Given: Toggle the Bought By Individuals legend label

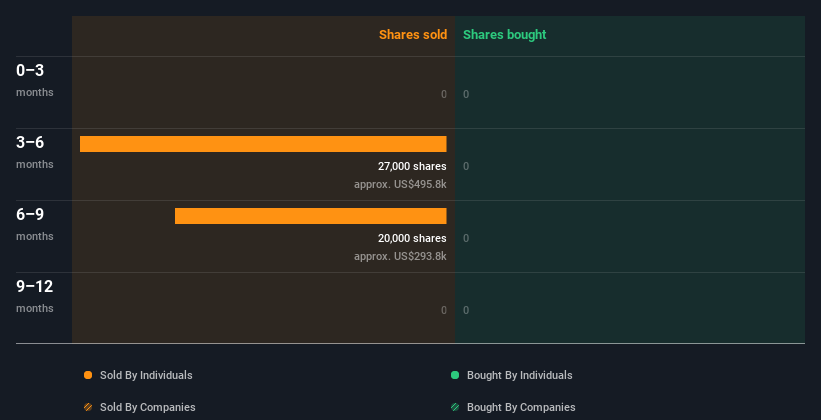Looking at the screenshot, I should [519, 375].
